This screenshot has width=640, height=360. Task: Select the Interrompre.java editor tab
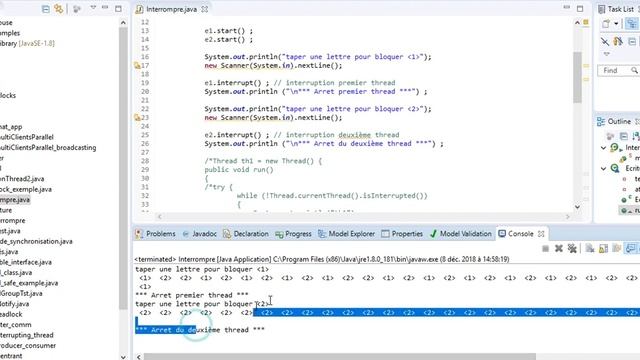coord(171,9)
